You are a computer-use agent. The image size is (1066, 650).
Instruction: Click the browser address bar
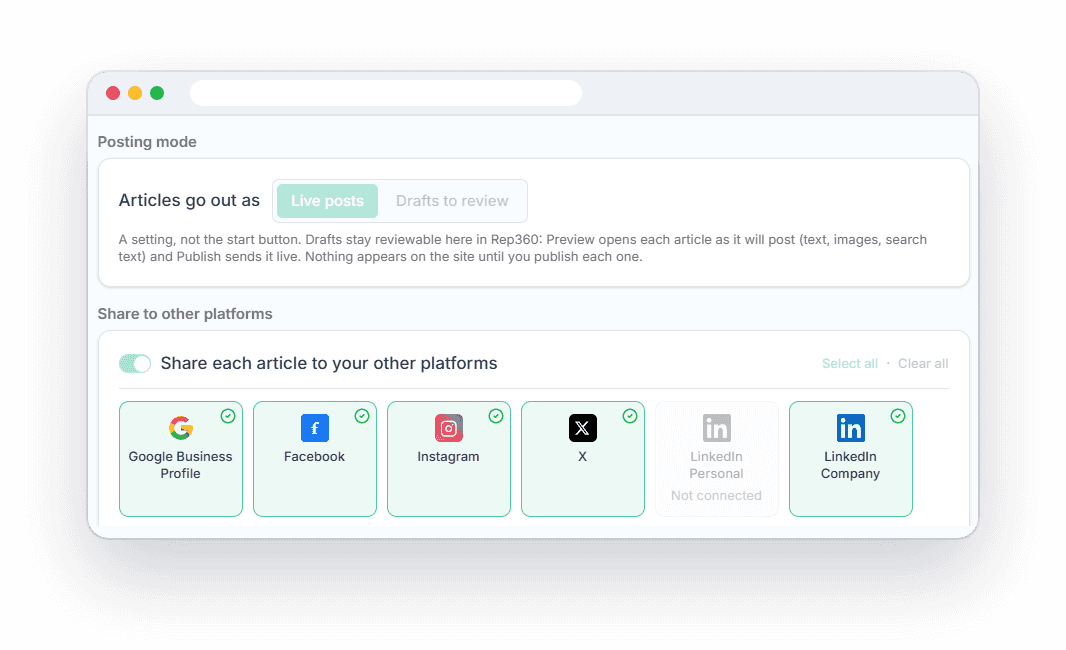(385, 93)
